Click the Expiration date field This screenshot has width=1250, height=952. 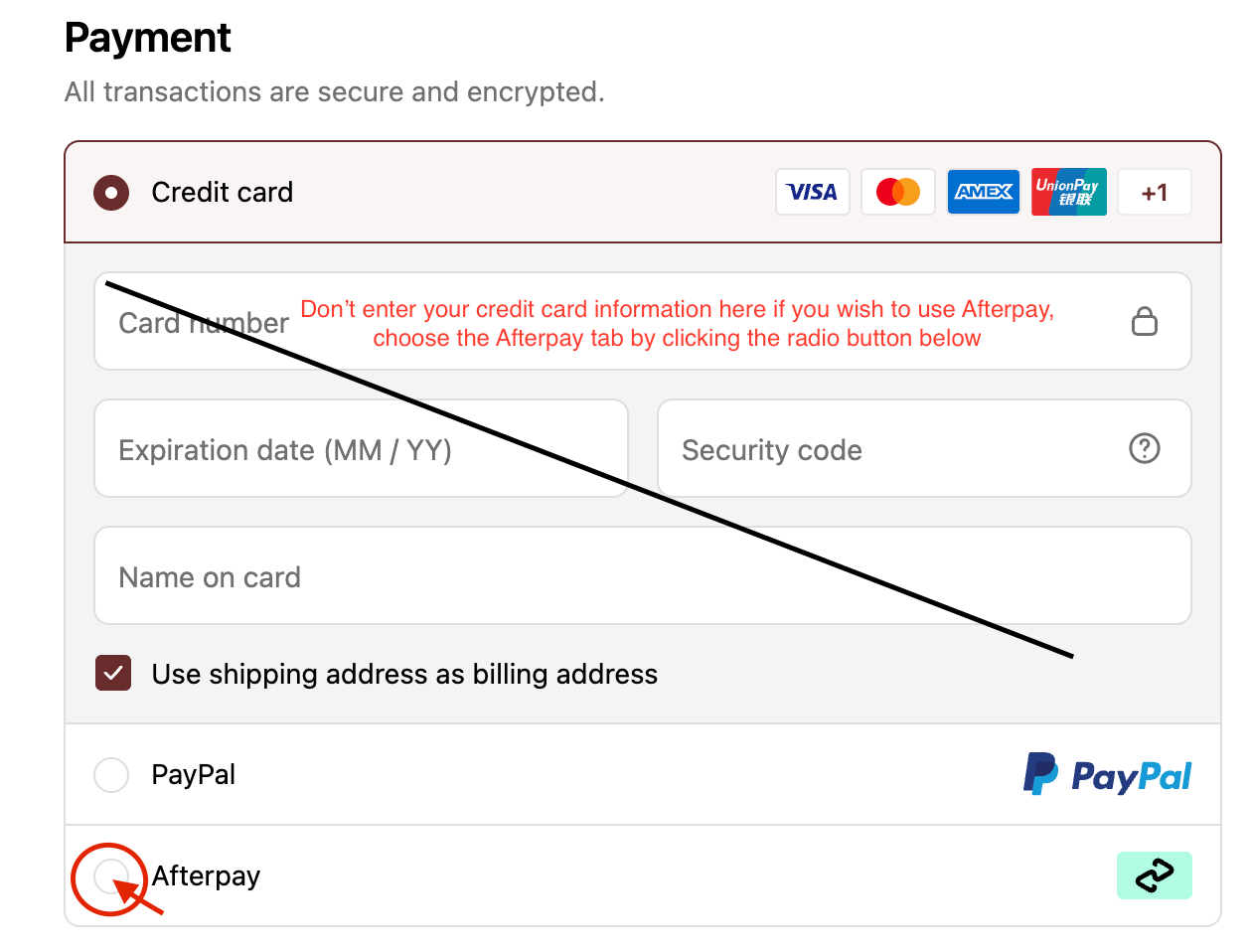(x=361, y=449)
